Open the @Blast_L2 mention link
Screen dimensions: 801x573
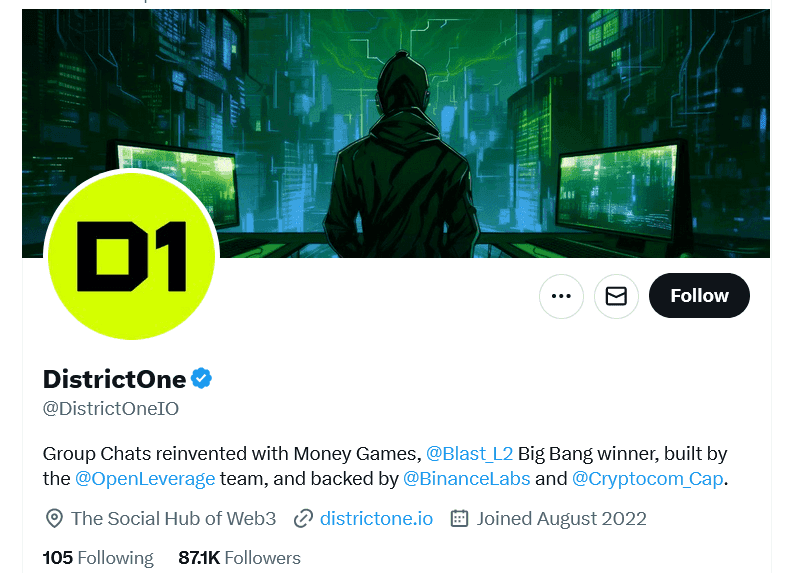(x=469, y=452)
